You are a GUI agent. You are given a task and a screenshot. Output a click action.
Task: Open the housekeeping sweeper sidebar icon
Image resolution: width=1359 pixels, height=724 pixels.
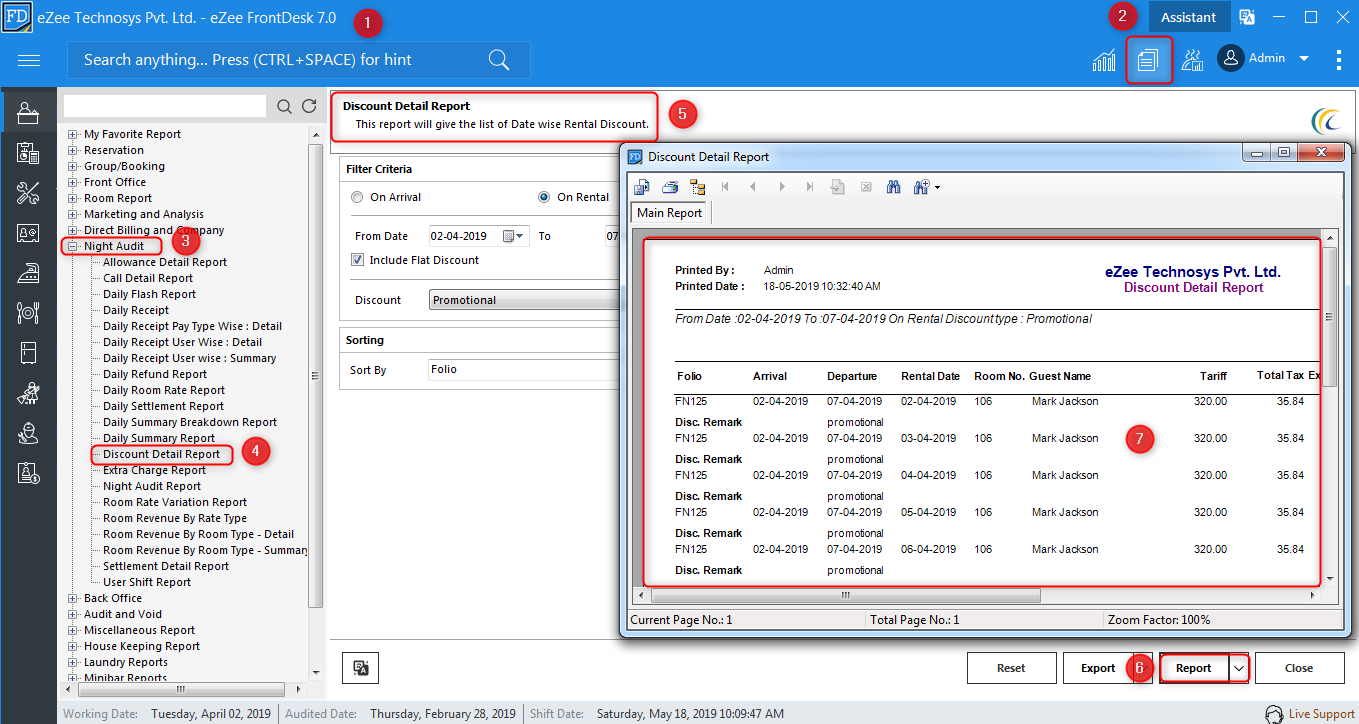tap(28, 393)
